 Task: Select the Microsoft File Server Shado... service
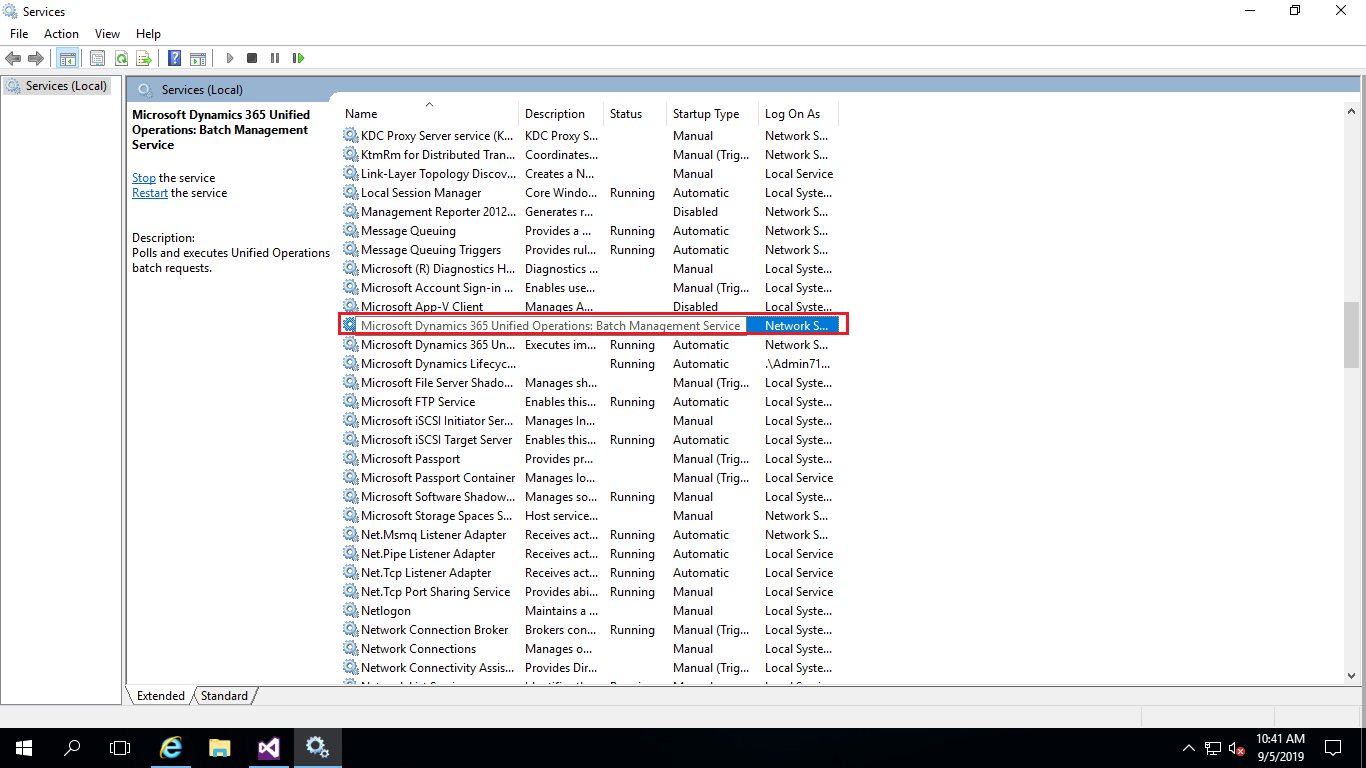pyautogui.click(x=438, y=383)
